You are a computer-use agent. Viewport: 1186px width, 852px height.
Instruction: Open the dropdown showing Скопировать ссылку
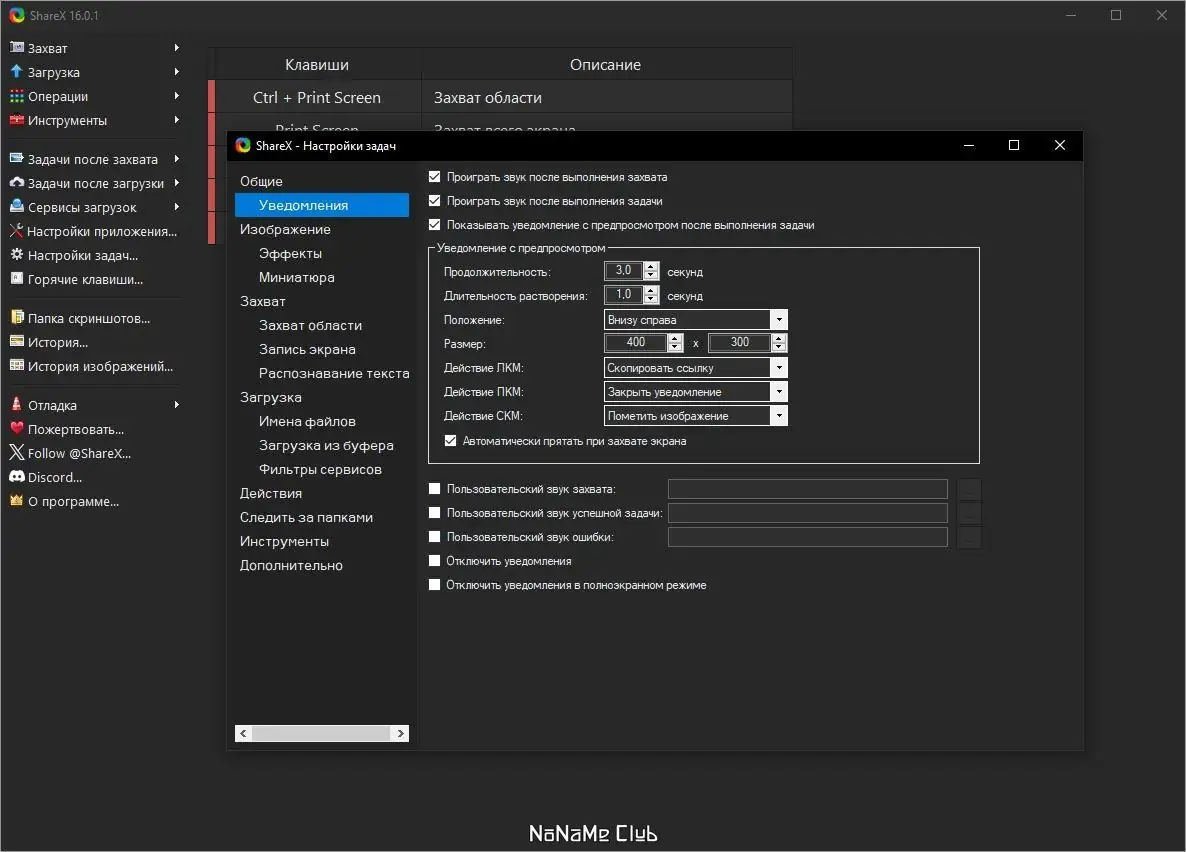696,368
